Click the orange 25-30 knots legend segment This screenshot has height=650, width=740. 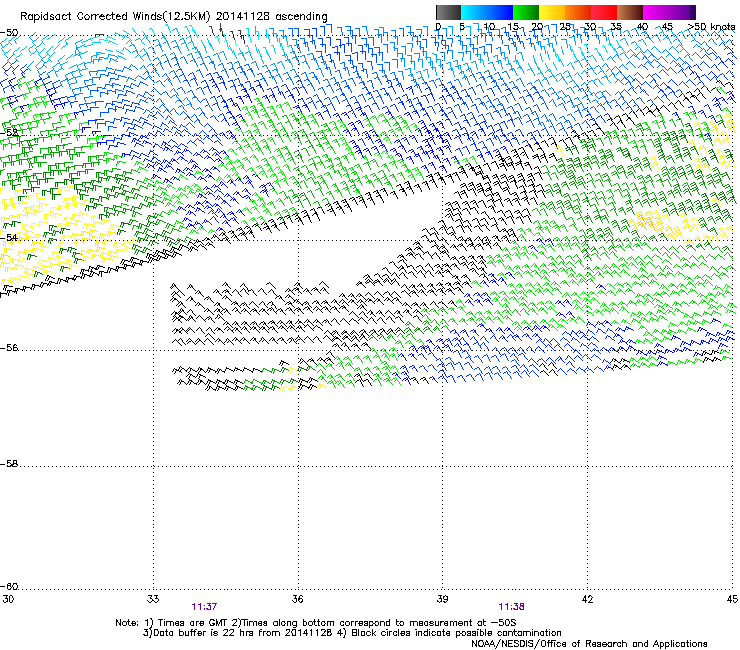578,12
